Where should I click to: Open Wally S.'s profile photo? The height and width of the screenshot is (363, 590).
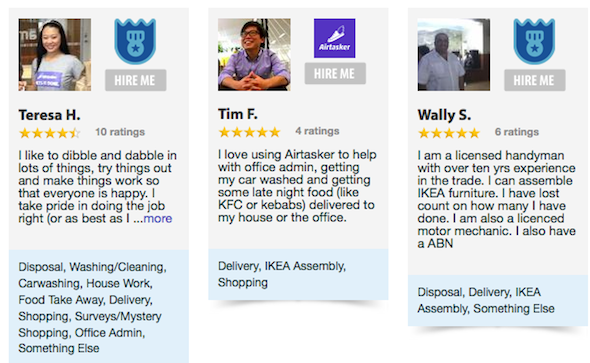pos(454,55)
